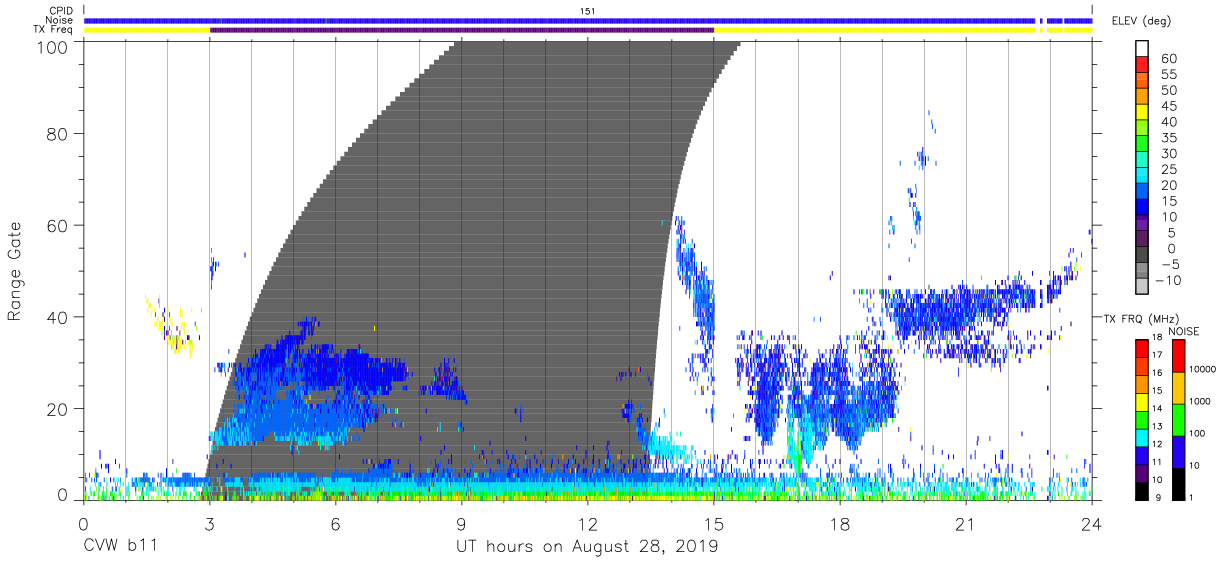Screen dimensions: 1228x567
Task: Select the dark gray ELEV swatch near 0
Action: pyautogui.click(x=1141, y=253)
